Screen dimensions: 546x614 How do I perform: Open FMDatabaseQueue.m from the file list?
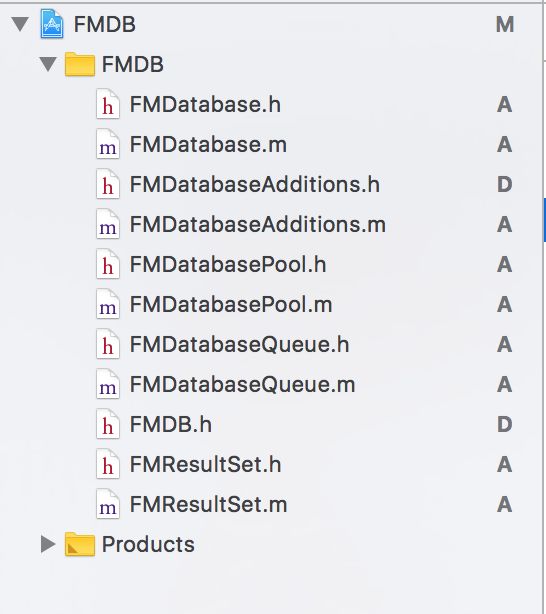(x=242, y=384)
